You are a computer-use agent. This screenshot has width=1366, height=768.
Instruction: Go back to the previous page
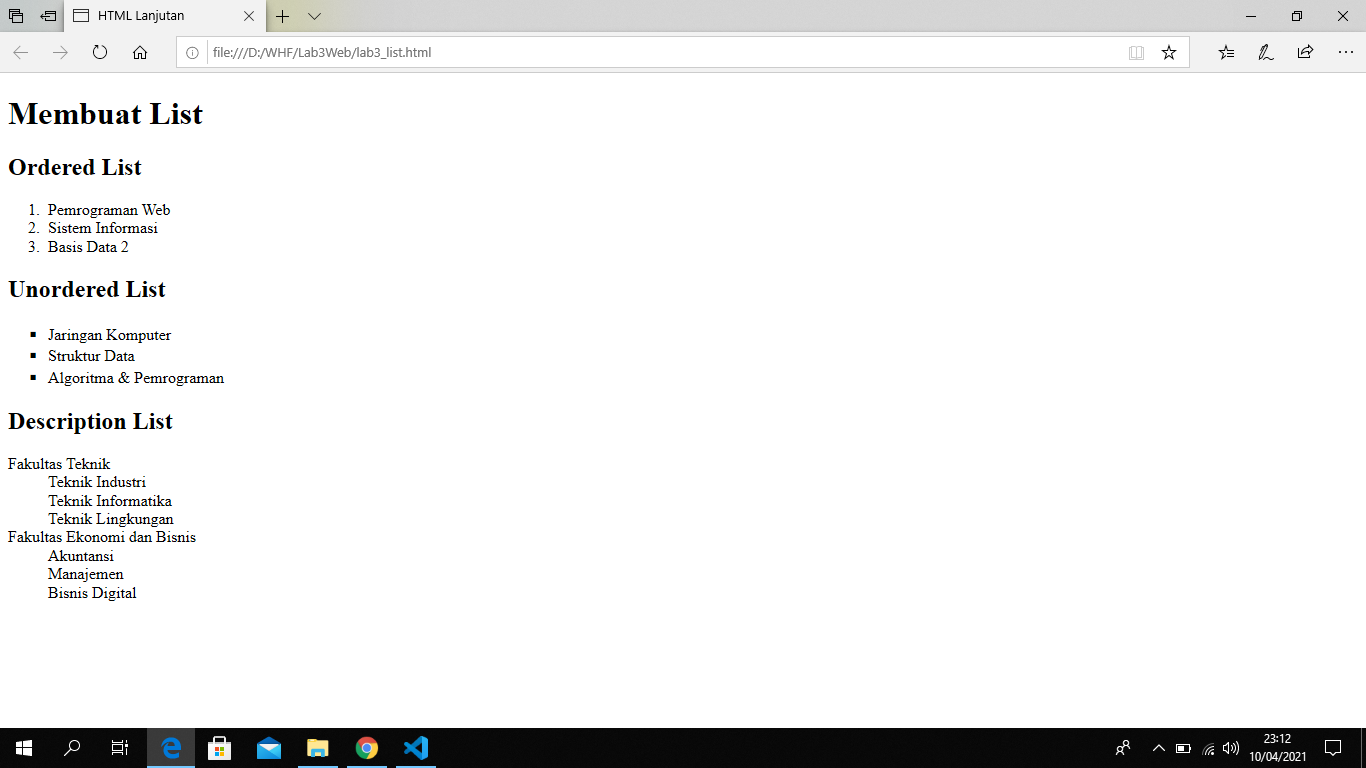(x=20, y=53)
